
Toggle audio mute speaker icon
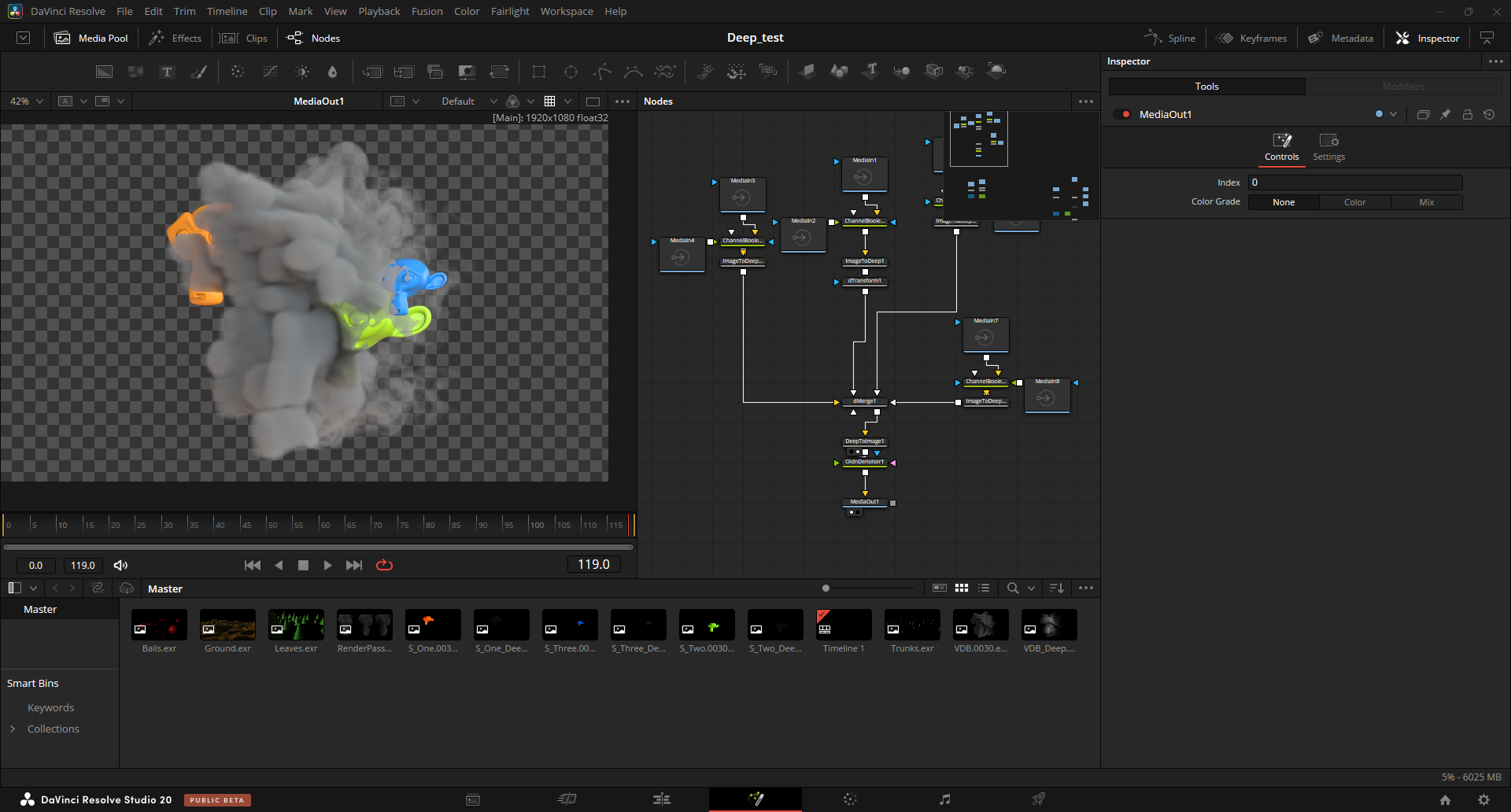120,565
